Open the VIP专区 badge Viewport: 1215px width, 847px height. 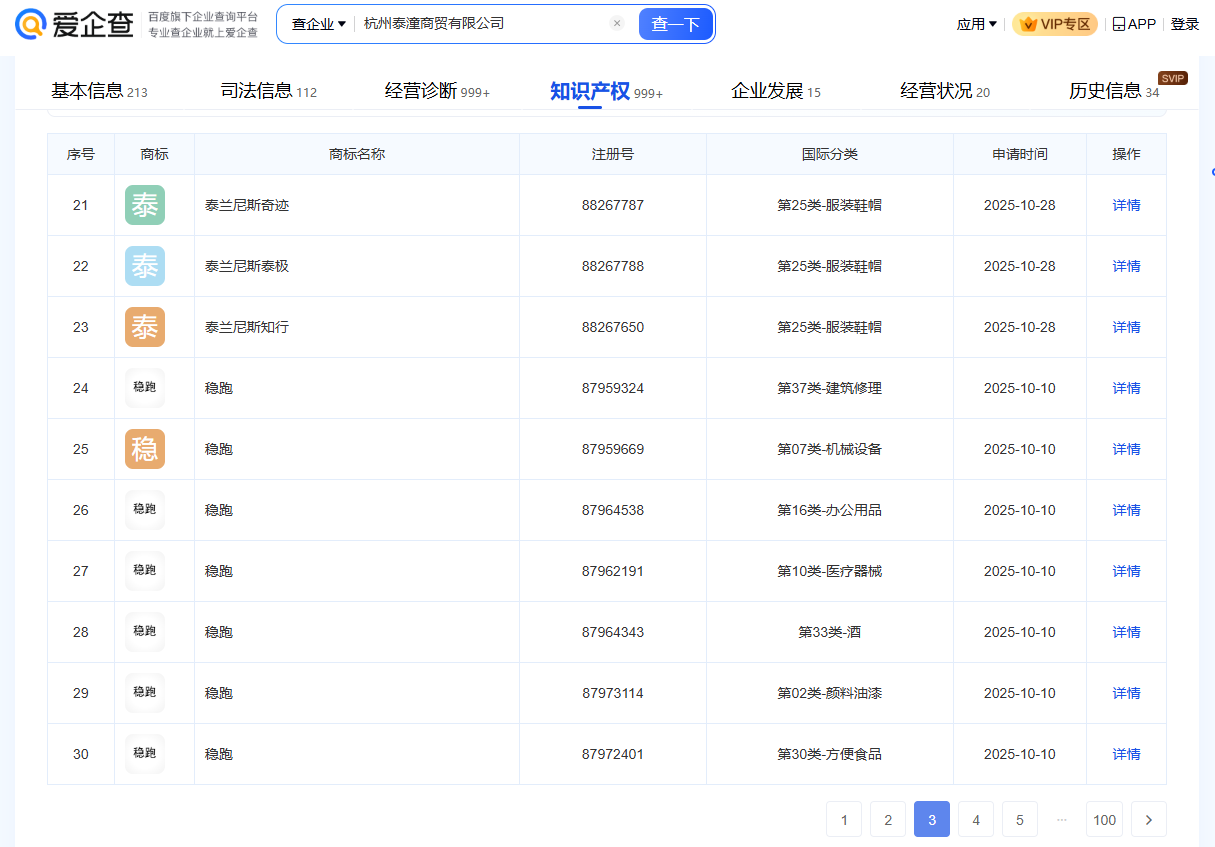pyautogui.click(x=1055, y=24)
